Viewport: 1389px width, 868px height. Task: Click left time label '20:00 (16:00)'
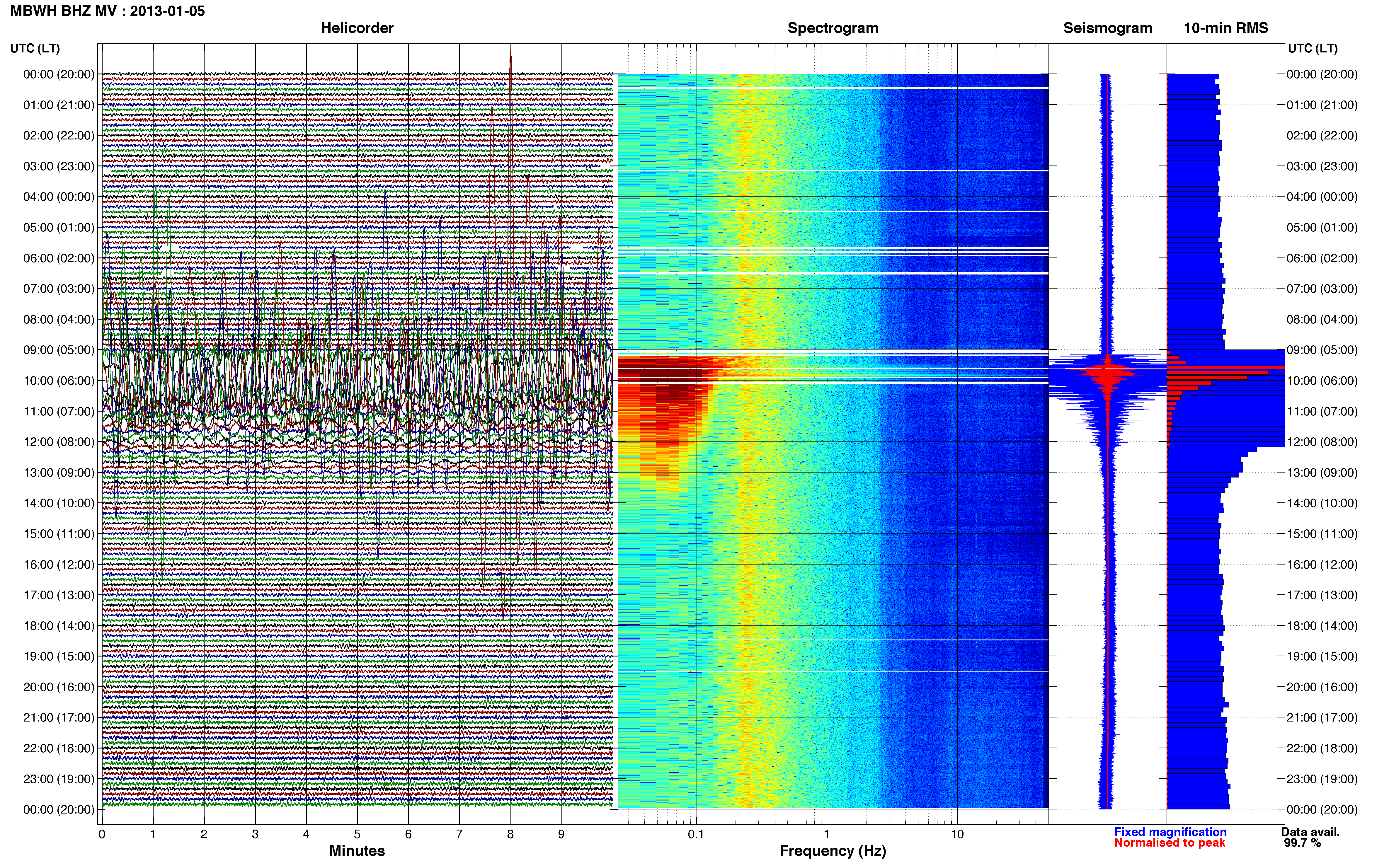tap(59, 687)
